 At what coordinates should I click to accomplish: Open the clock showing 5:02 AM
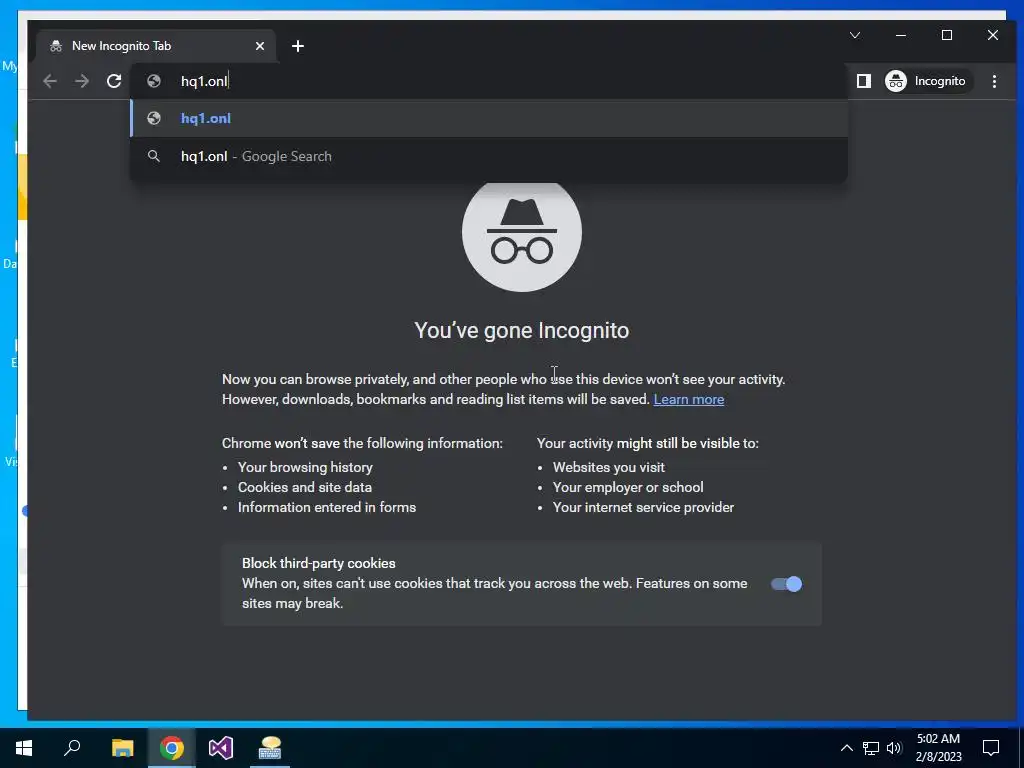pos(938,748)
